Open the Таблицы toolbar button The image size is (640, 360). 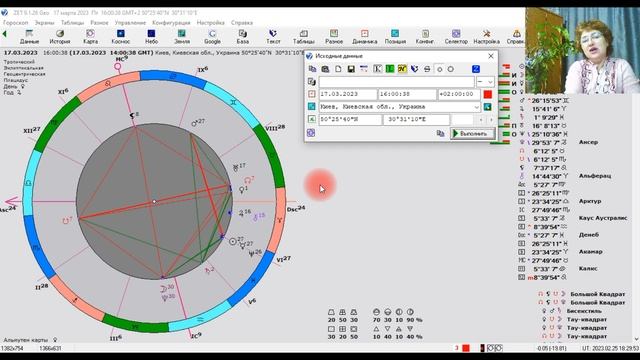[x=304, y=36]
